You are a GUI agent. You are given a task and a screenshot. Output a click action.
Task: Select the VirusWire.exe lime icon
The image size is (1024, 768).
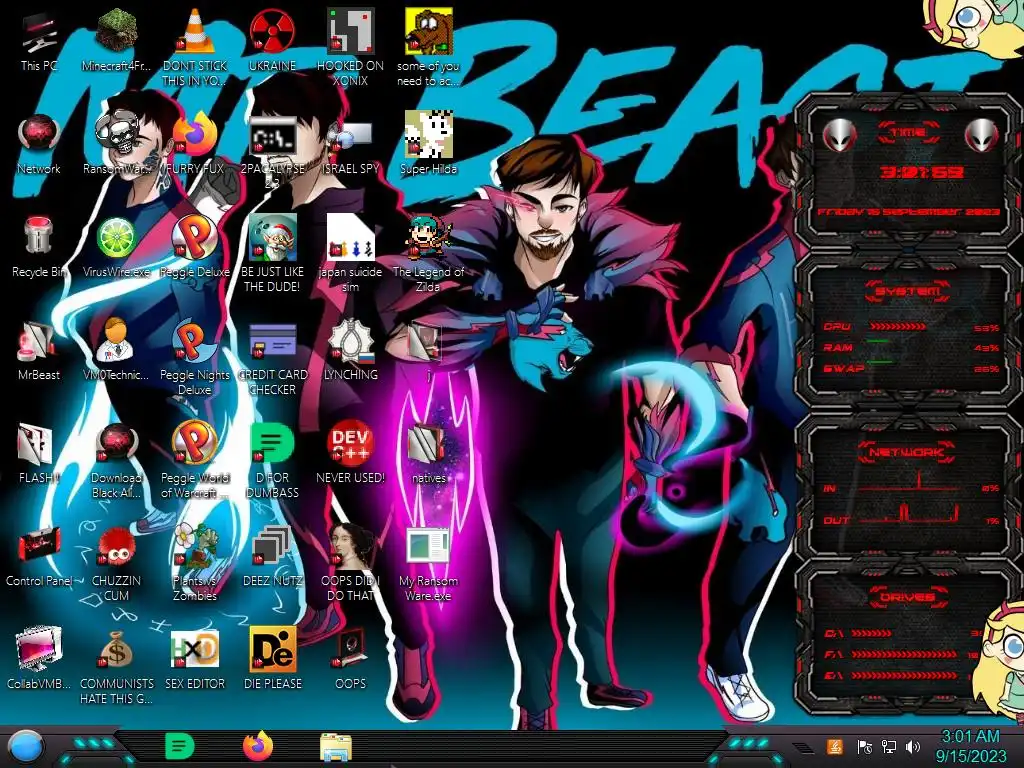click(x=116, y=239)
